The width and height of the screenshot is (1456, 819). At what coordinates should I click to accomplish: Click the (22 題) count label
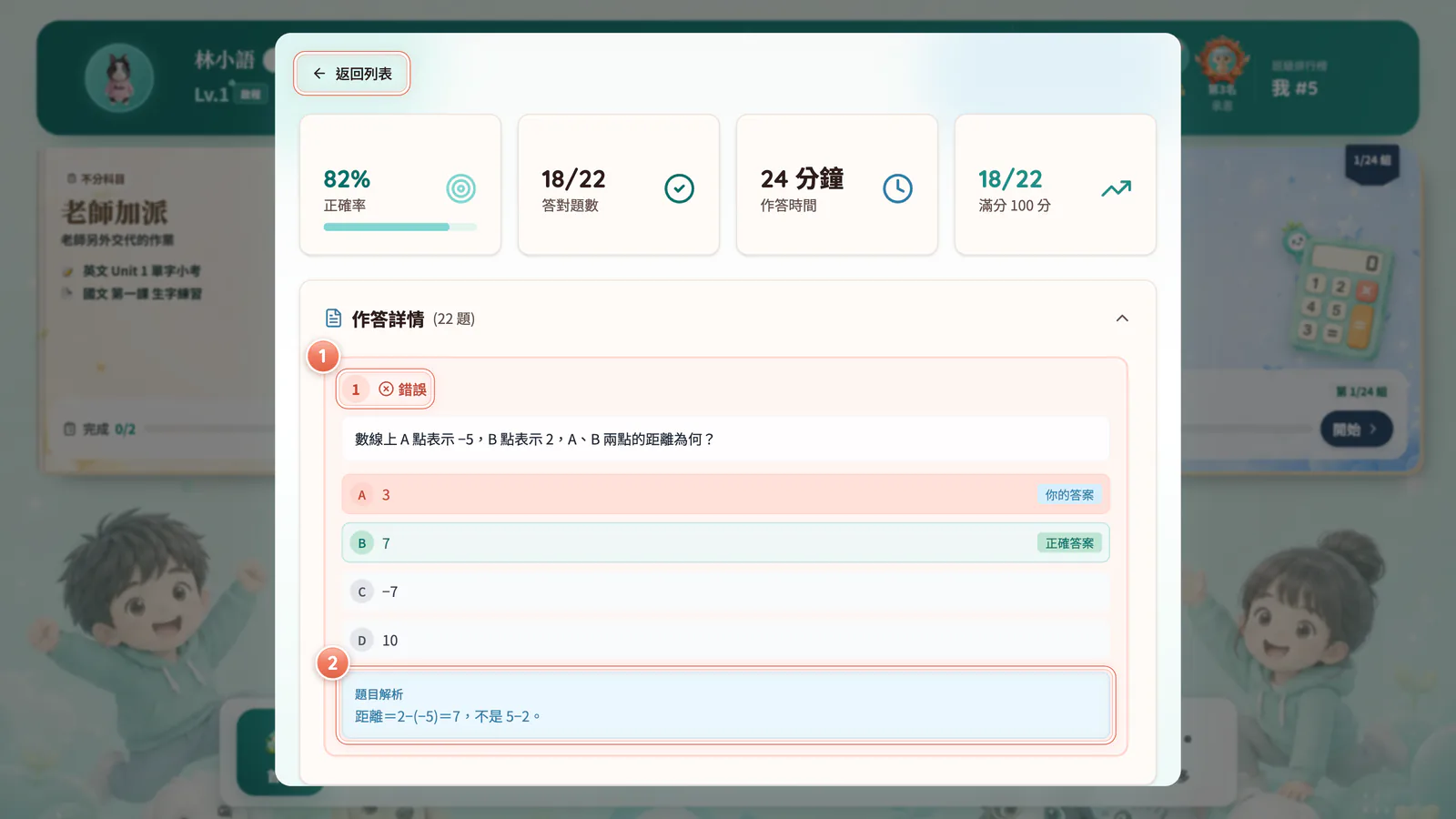point(454,319)
